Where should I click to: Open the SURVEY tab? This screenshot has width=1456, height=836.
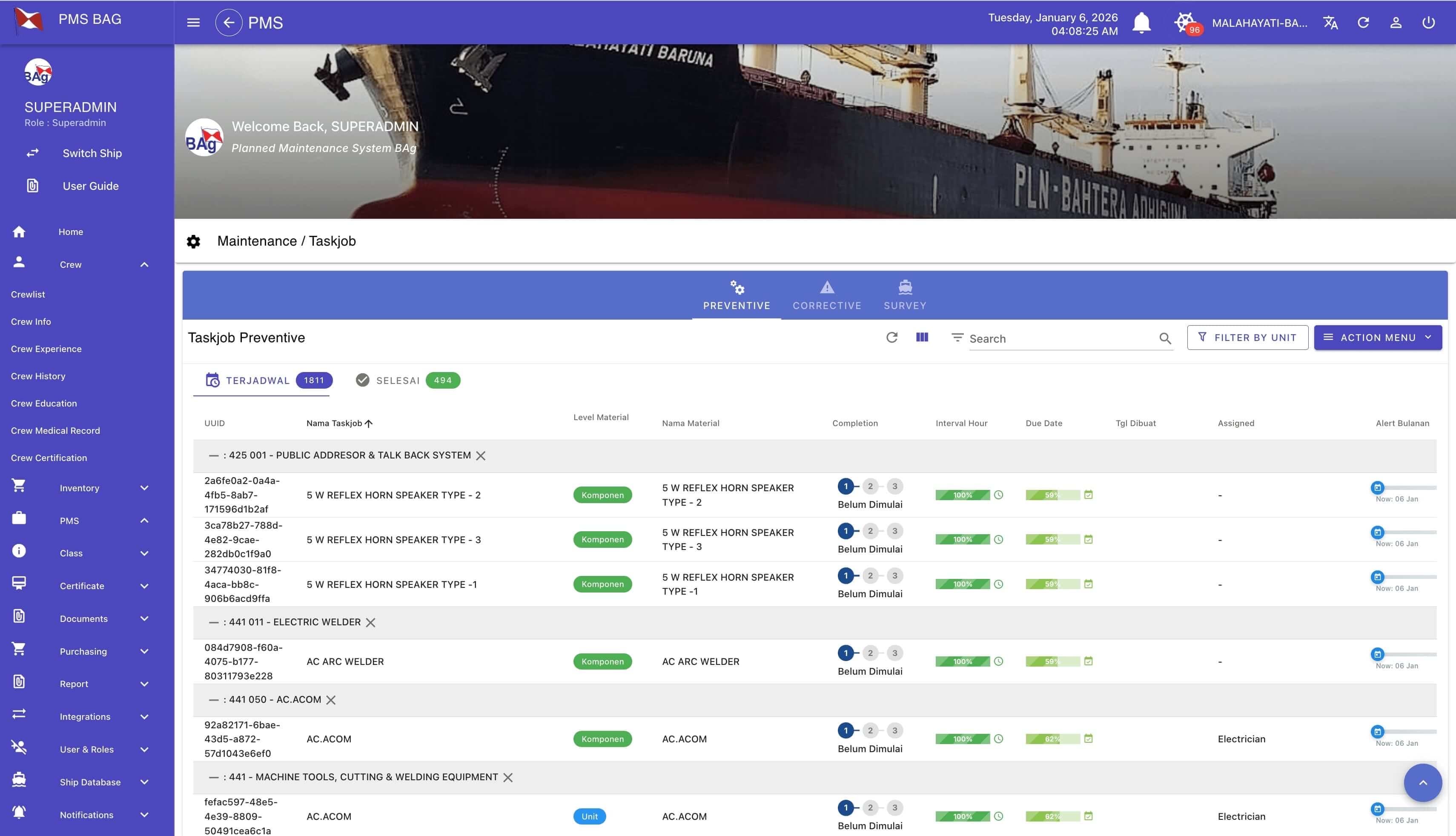pyautogui.click(x=905, y=295)
